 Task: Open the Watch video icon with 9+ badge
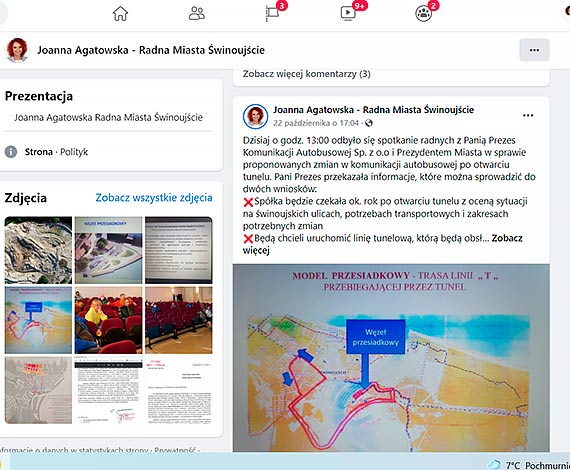348,13
